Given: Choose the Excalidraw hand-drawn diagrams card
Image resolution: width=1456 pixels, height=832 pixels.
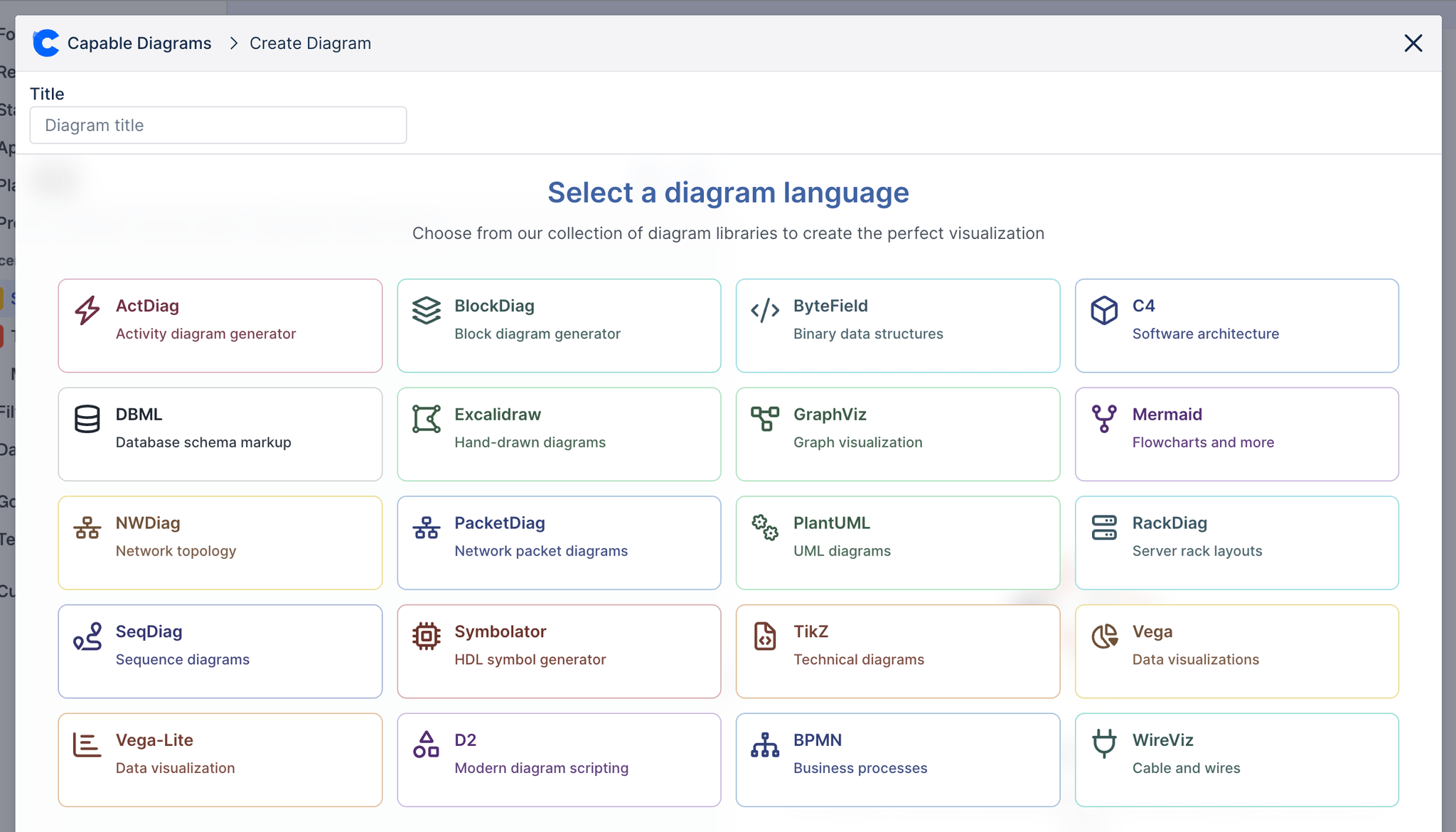Looking at the screenshot, I should coord(559,434).
